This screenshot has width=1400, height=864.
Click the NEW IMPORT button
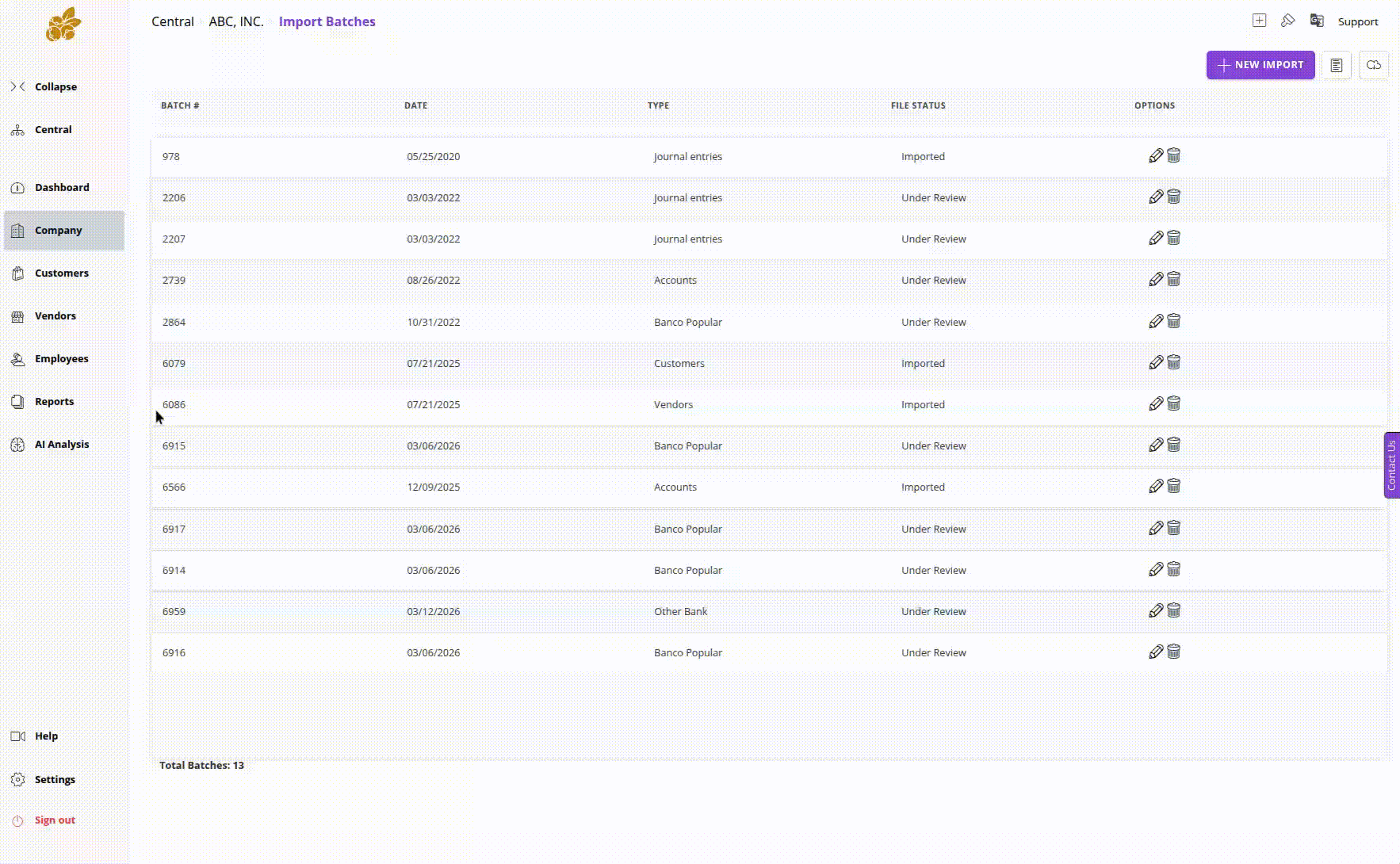(1260, 65)
